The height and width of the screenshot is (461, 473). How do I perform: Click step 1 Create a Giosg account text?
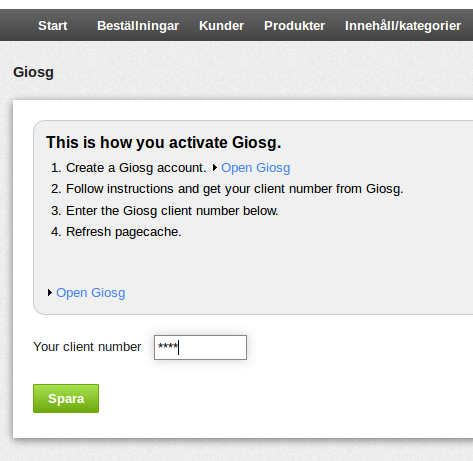[136, 168]
